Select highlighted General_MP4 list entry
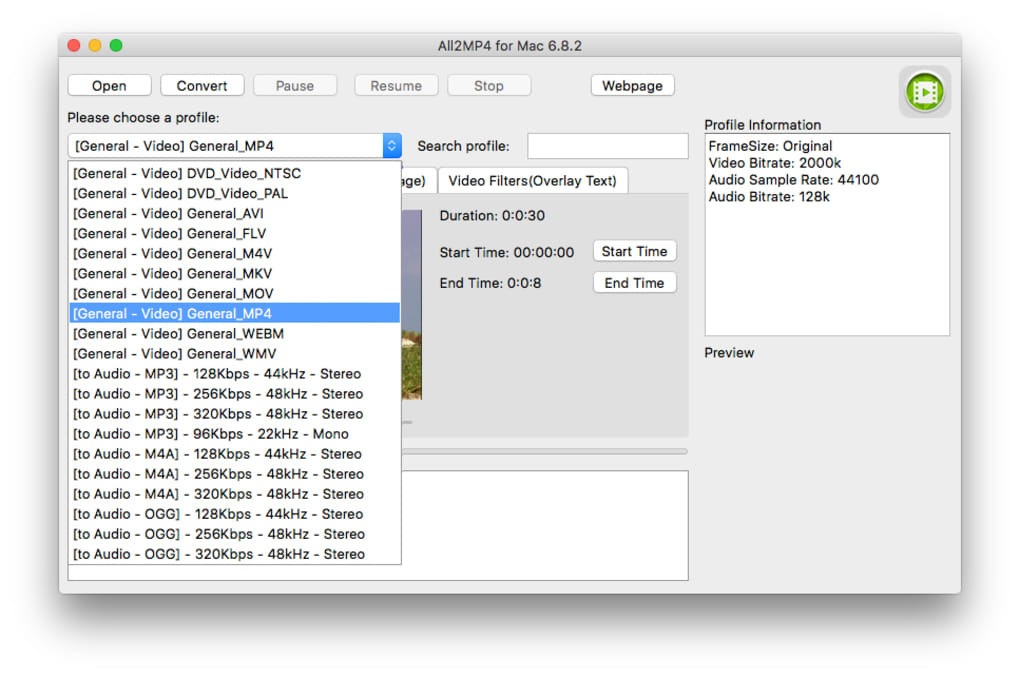The width and height of the screenshot is (1020, 678). pyautogui.click(x=234, y=314)
